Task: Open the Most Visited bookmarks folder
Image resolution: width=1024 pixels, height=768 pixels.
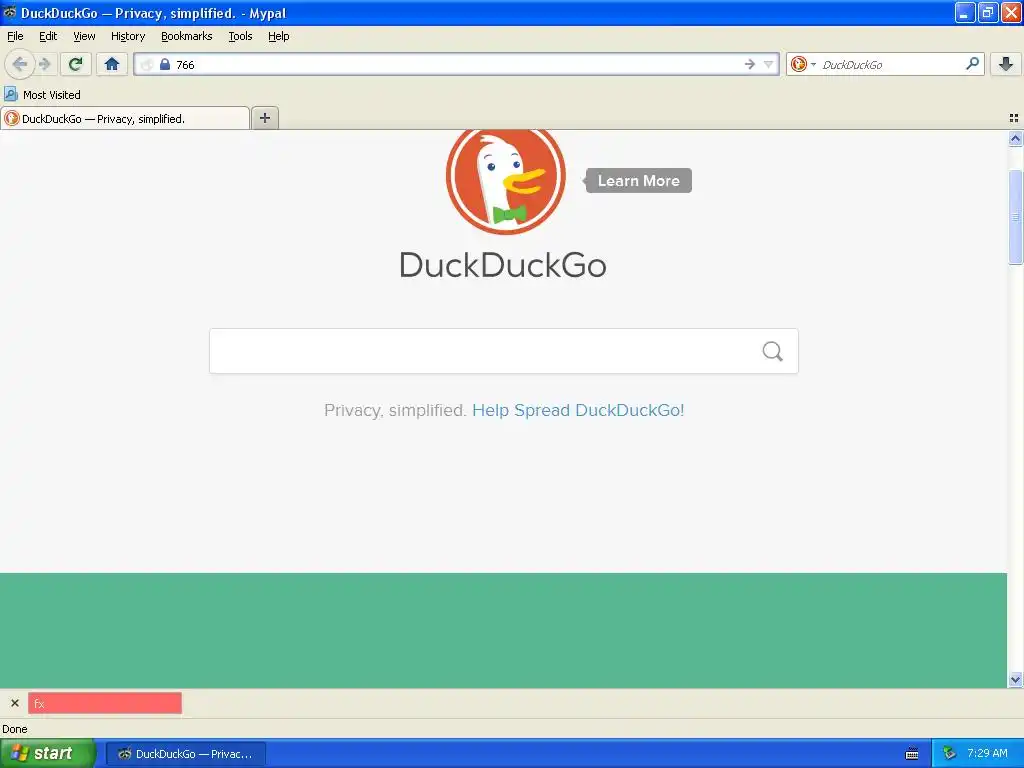Action: pyautogui.click(x=42, y=95)
